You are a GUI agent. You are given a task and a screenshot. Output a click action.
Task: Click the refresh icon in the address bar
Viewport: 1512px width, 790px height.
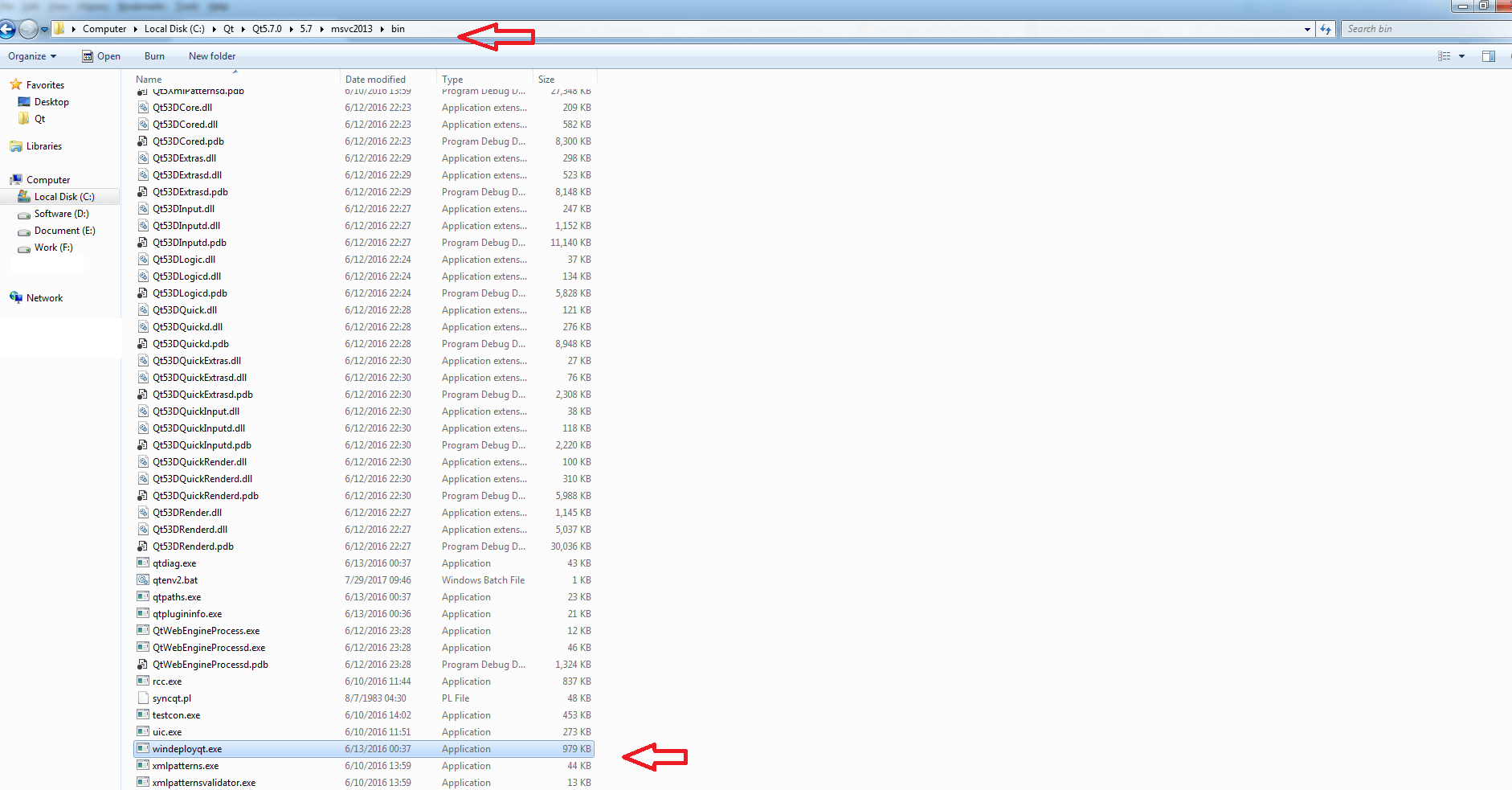pyautogui.click(x=1326, y=29)
